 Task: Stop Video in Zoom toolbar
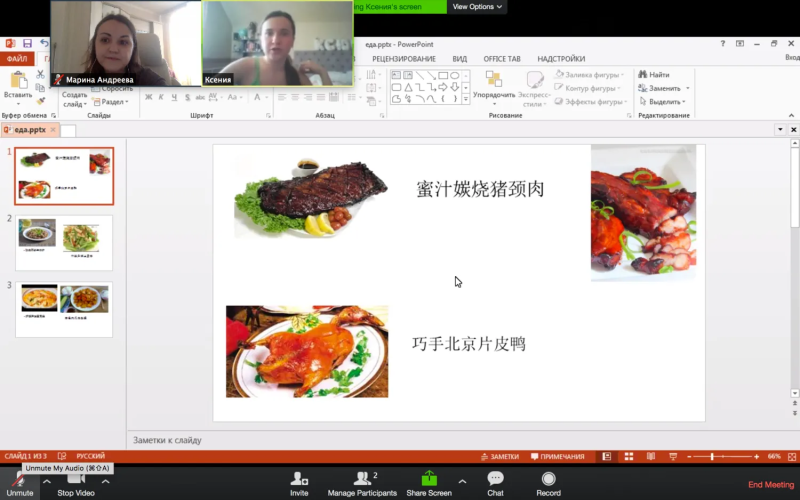[x=76, y=484]
